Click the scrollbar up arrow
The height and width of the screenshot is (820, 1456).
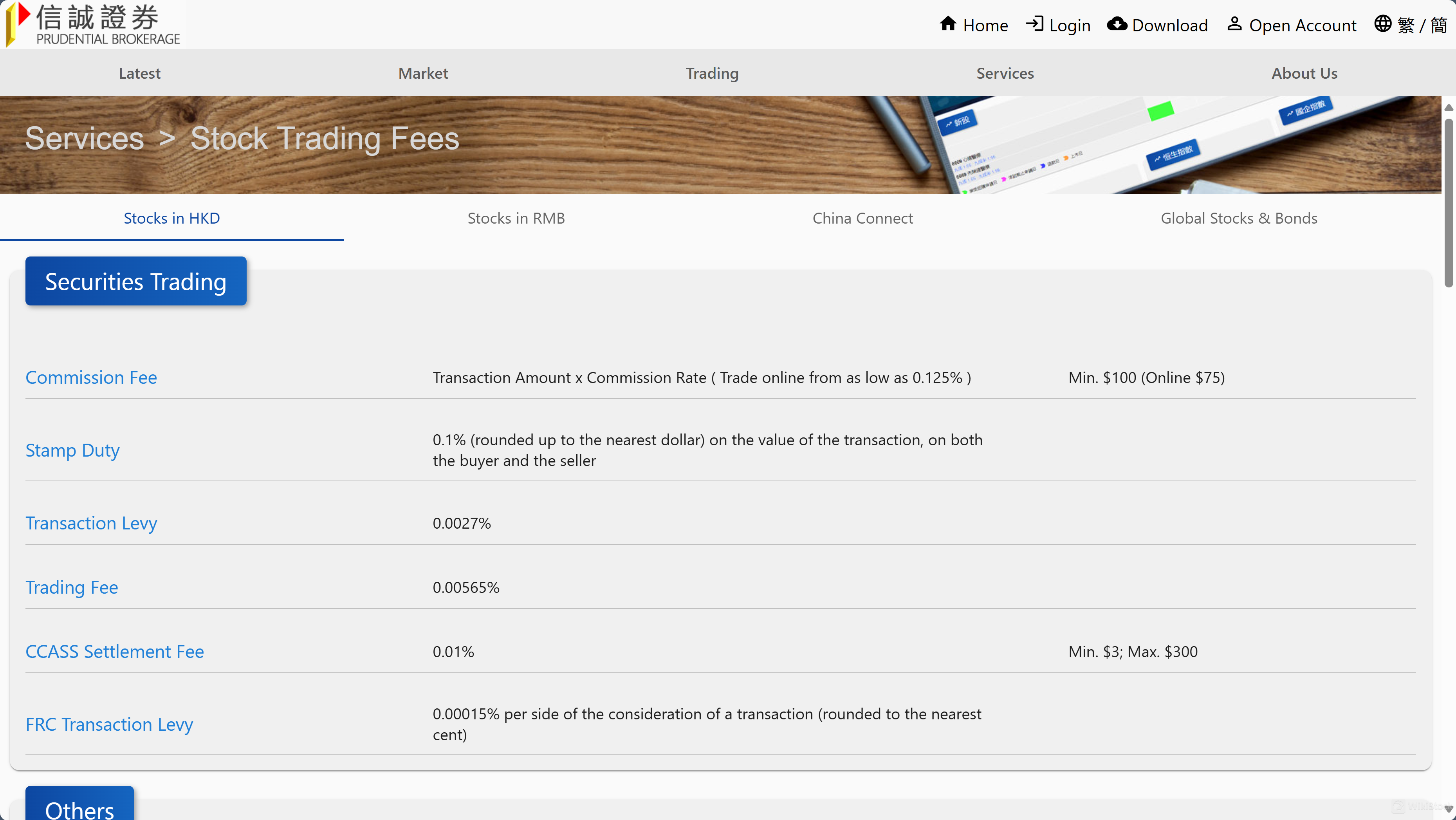point(1449,107)
